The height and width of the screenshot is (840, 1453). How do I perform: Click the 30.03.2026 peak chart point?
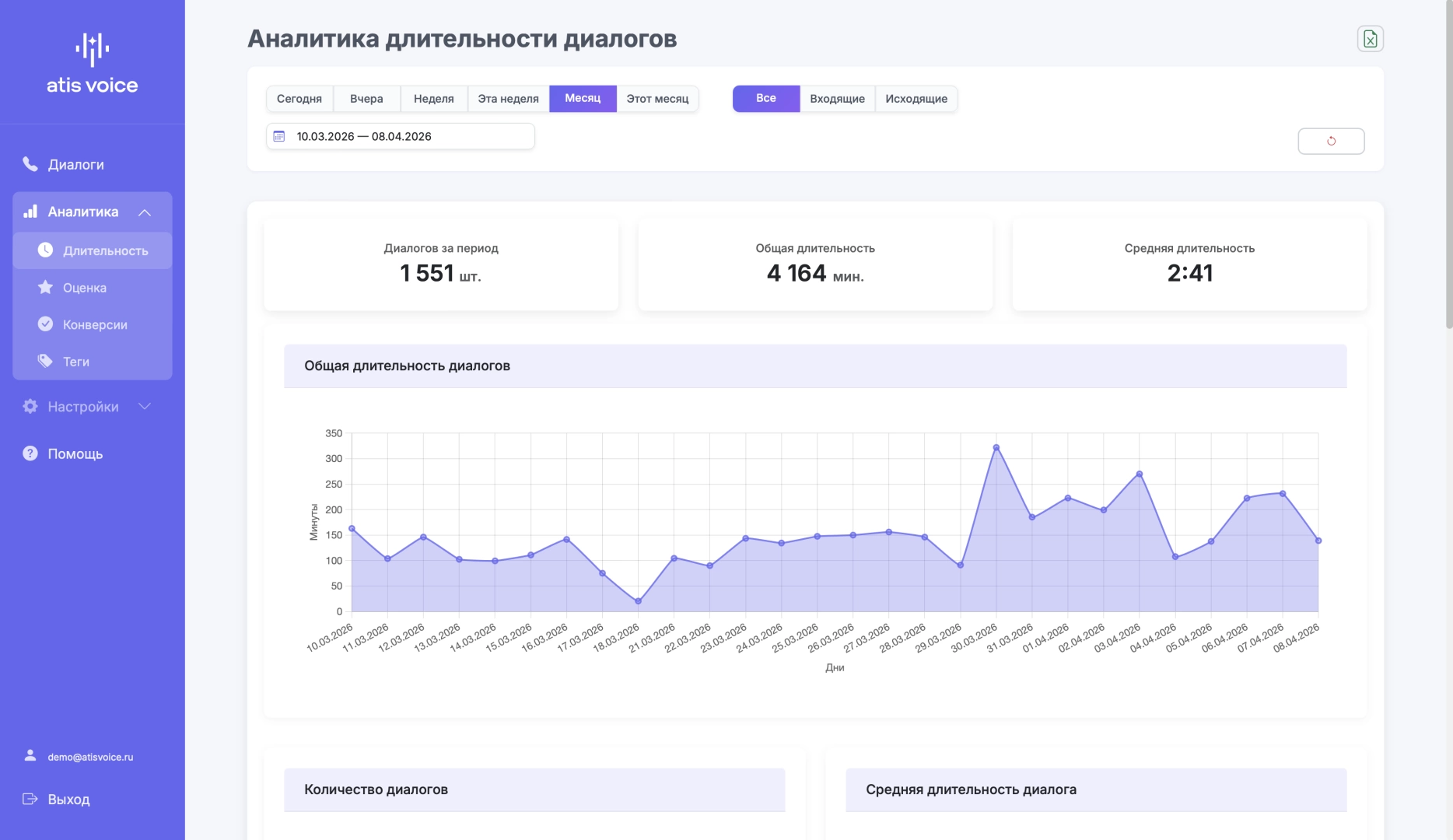pyautogui.click(x=996, y=448)
